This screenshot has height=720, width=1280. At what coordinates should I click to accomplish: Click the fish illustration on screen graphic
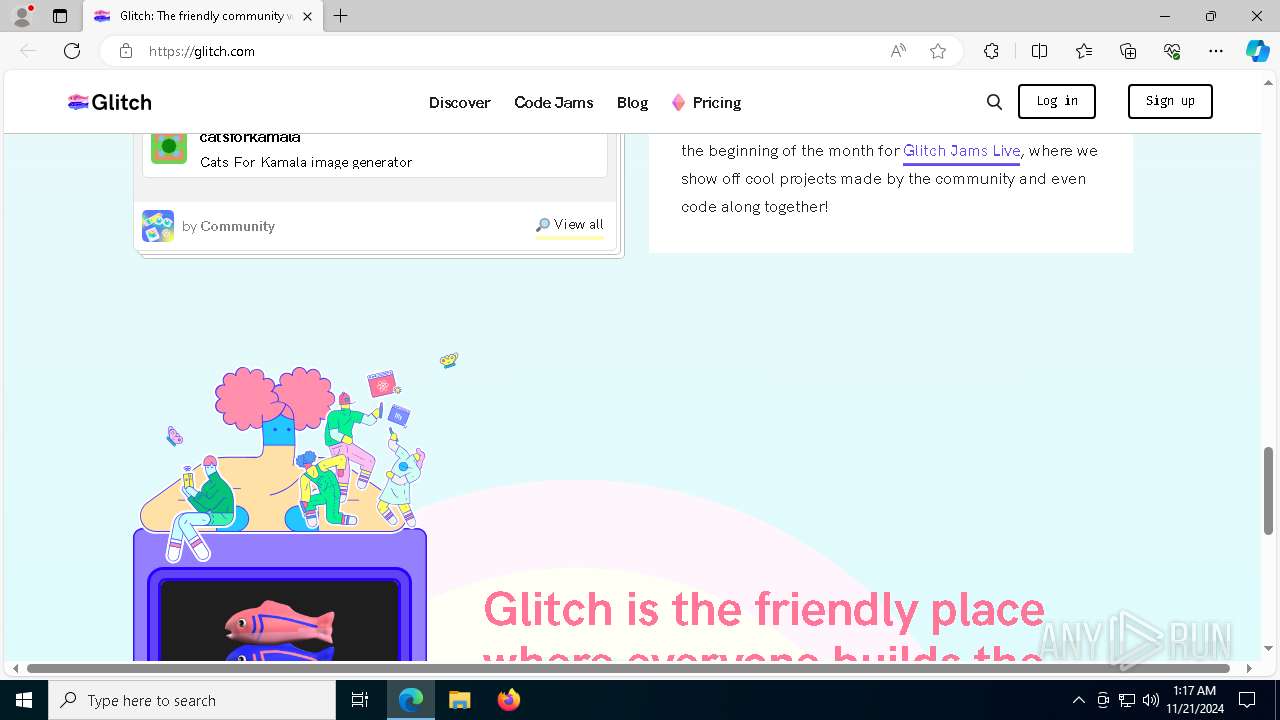(279, 630)
